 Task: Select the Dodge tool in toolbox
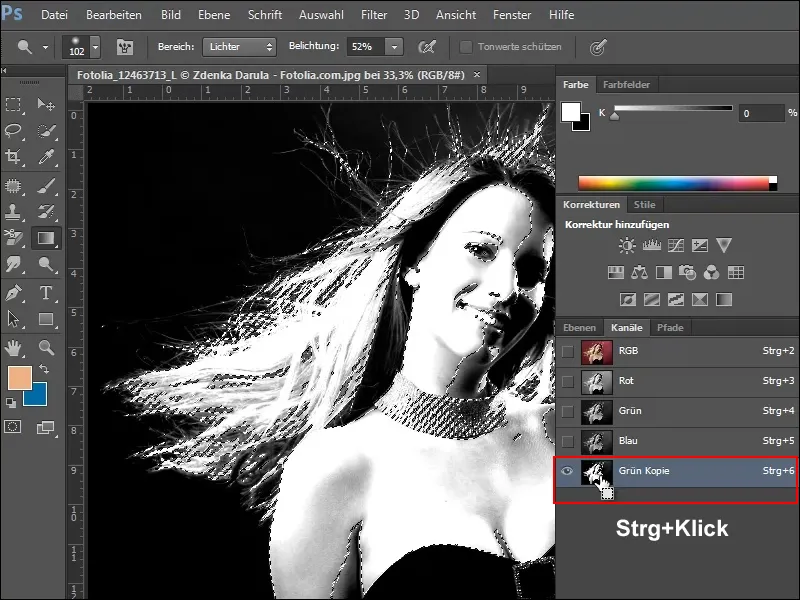click(x=46, y=264)
